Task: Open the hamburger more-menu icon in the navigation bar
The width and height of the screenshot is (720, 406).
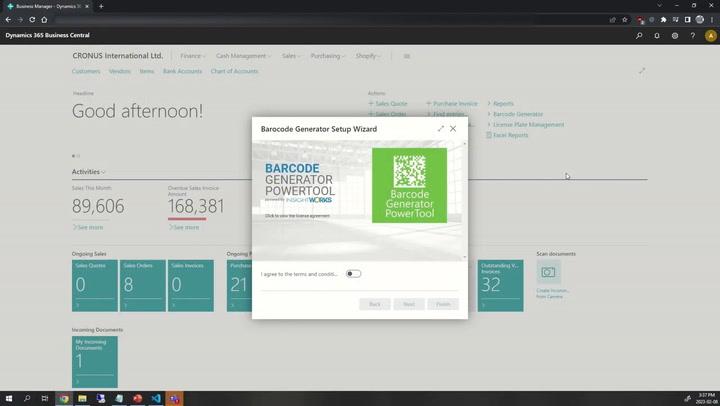Action: pos(406,56)
